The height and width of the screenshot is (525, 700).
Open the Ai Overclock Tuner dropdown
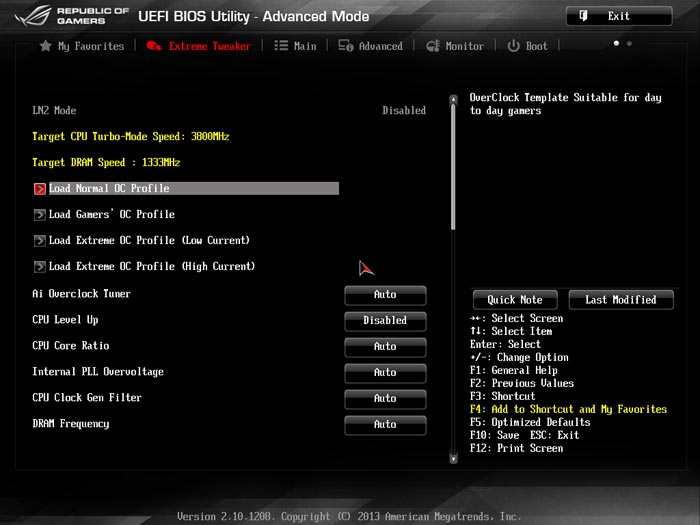click(385, 295)
